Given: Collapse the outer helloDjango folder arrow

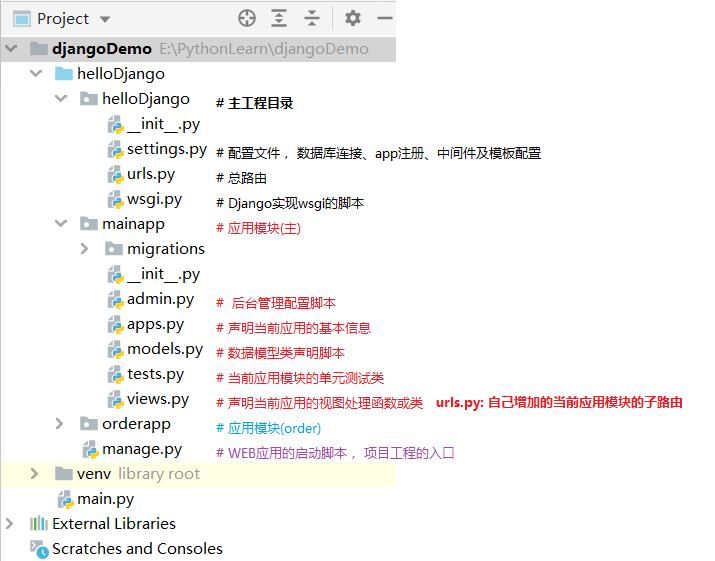Looking at the screenshot, I should pos(36,73).
